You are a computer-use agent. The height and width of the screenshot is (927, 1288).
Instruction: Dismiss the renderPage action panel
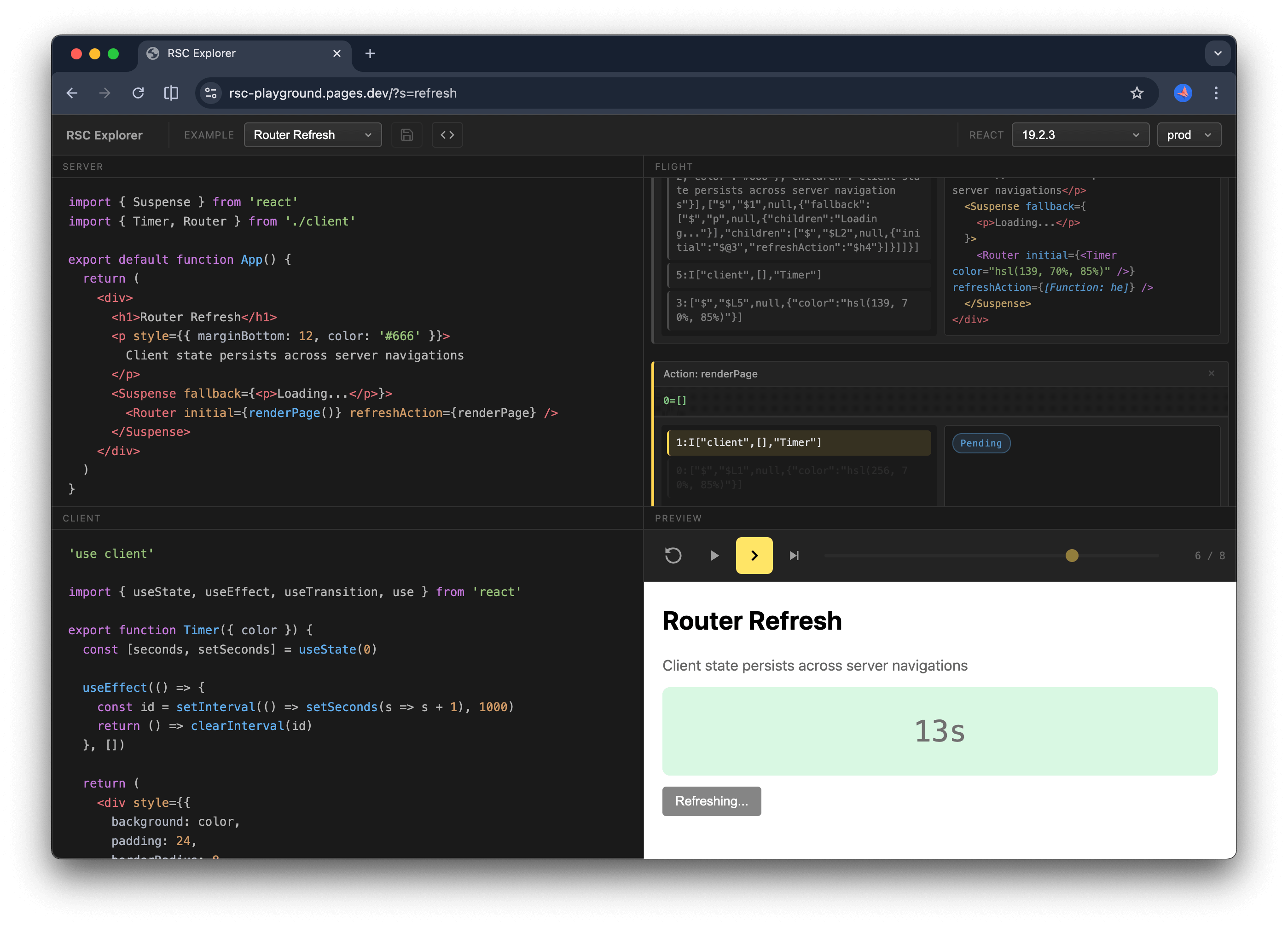pos(1211,374)
